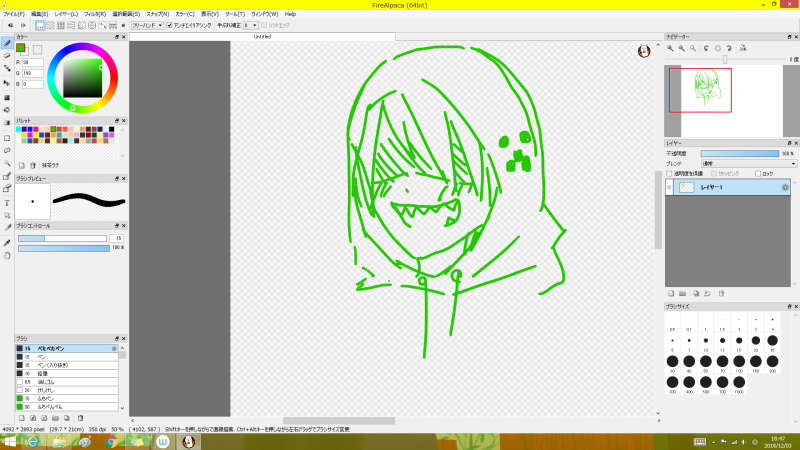800x450 pixels.
Task: Select the Hand tool
Action: pos(7,256)
